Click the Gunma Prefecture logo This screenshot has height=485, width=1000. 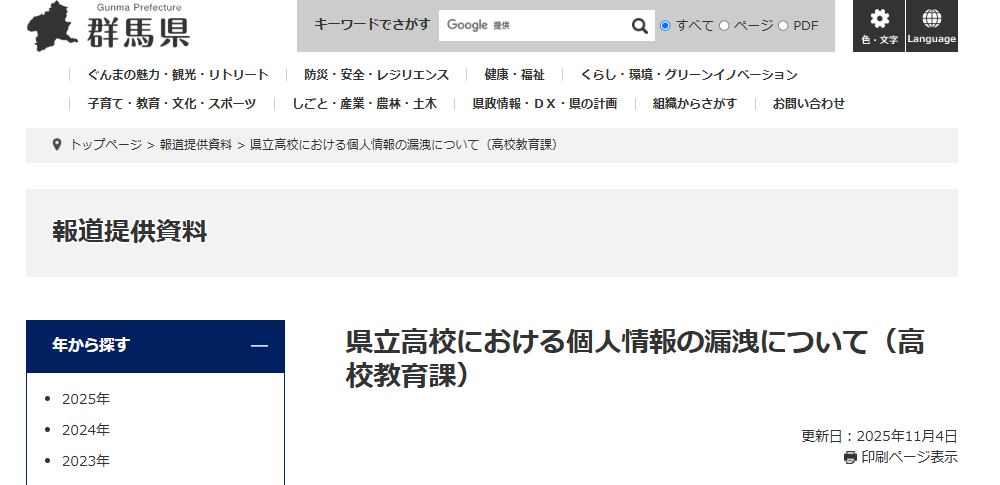(108, 27)
